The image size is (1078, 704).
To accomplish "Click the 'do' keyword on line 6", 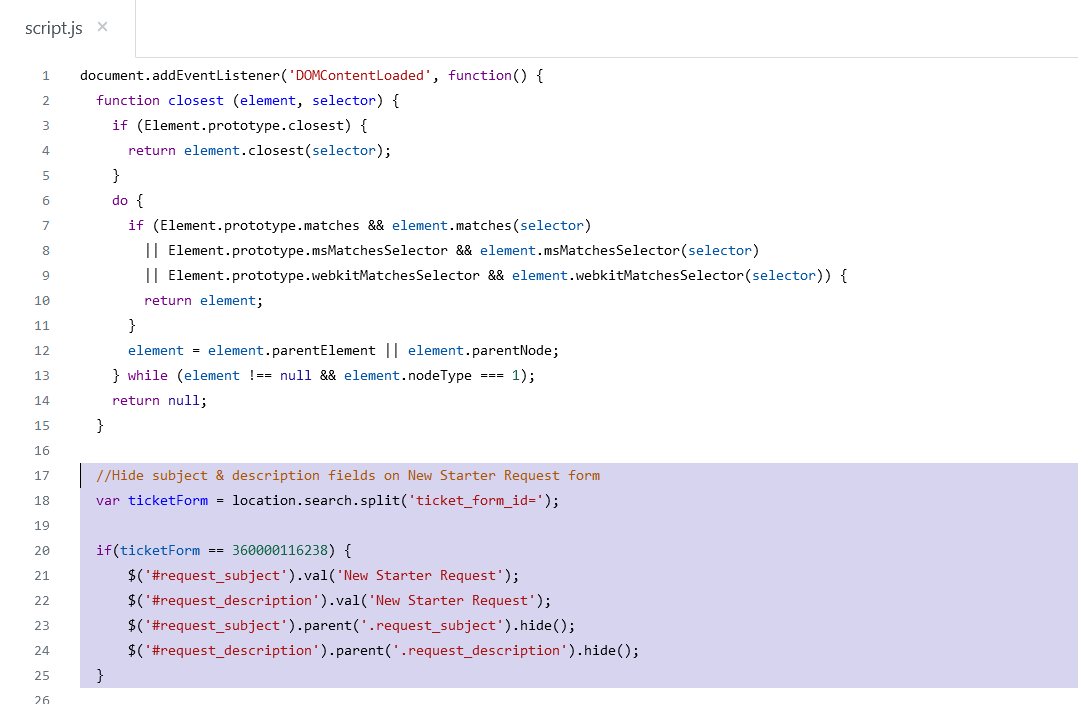I will (x=120, y=201).
